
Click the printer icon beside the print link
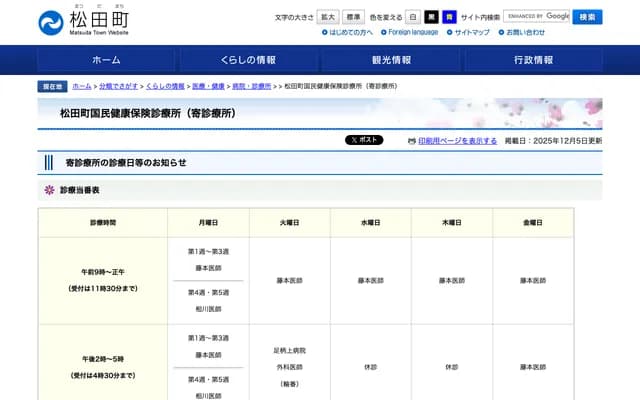pyautogui.click(x=411, y=141)
